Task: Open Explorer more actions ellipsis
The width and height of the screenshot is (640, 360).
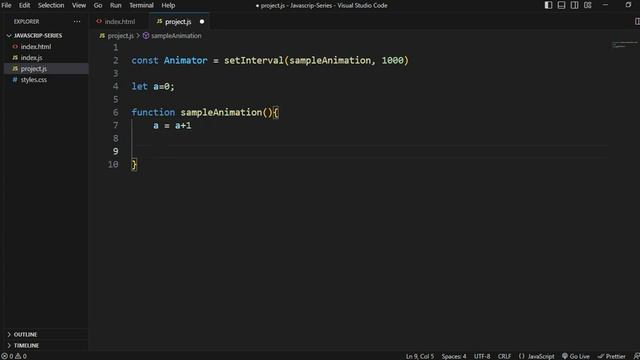Action: [x=77, y=22]
